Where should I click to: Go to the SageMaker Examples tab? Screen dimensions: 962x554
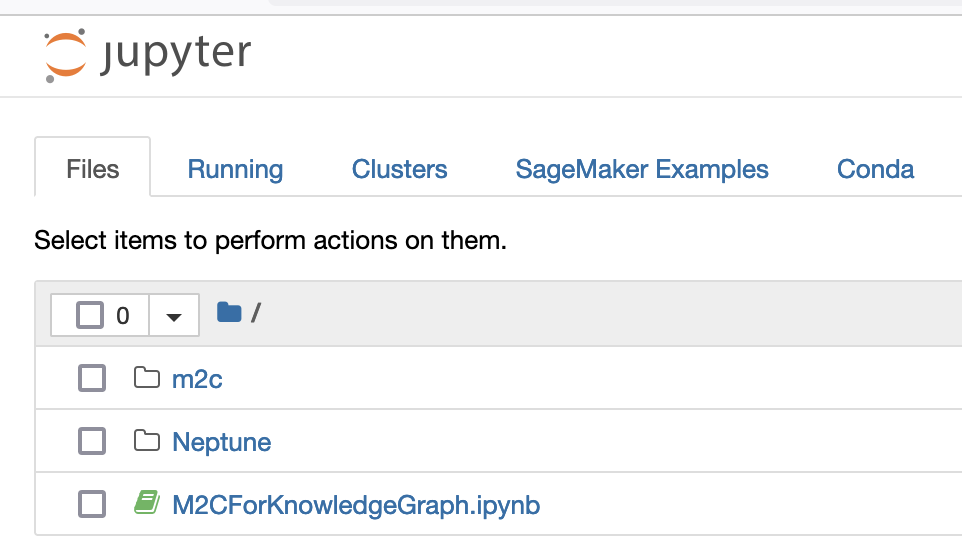pyautogui.click(x=642, y=169)
